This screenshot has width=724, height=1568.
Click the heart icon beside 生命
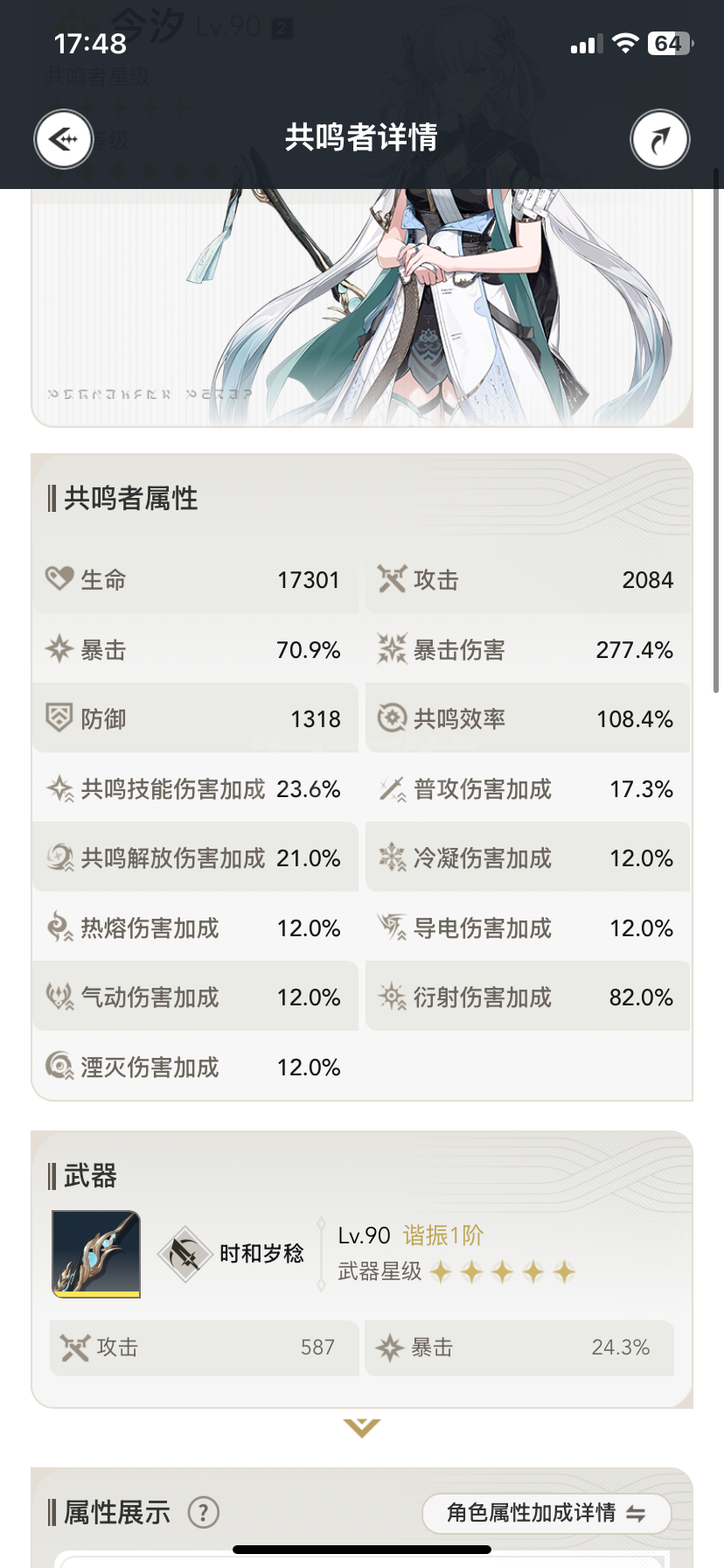(59, 578)
